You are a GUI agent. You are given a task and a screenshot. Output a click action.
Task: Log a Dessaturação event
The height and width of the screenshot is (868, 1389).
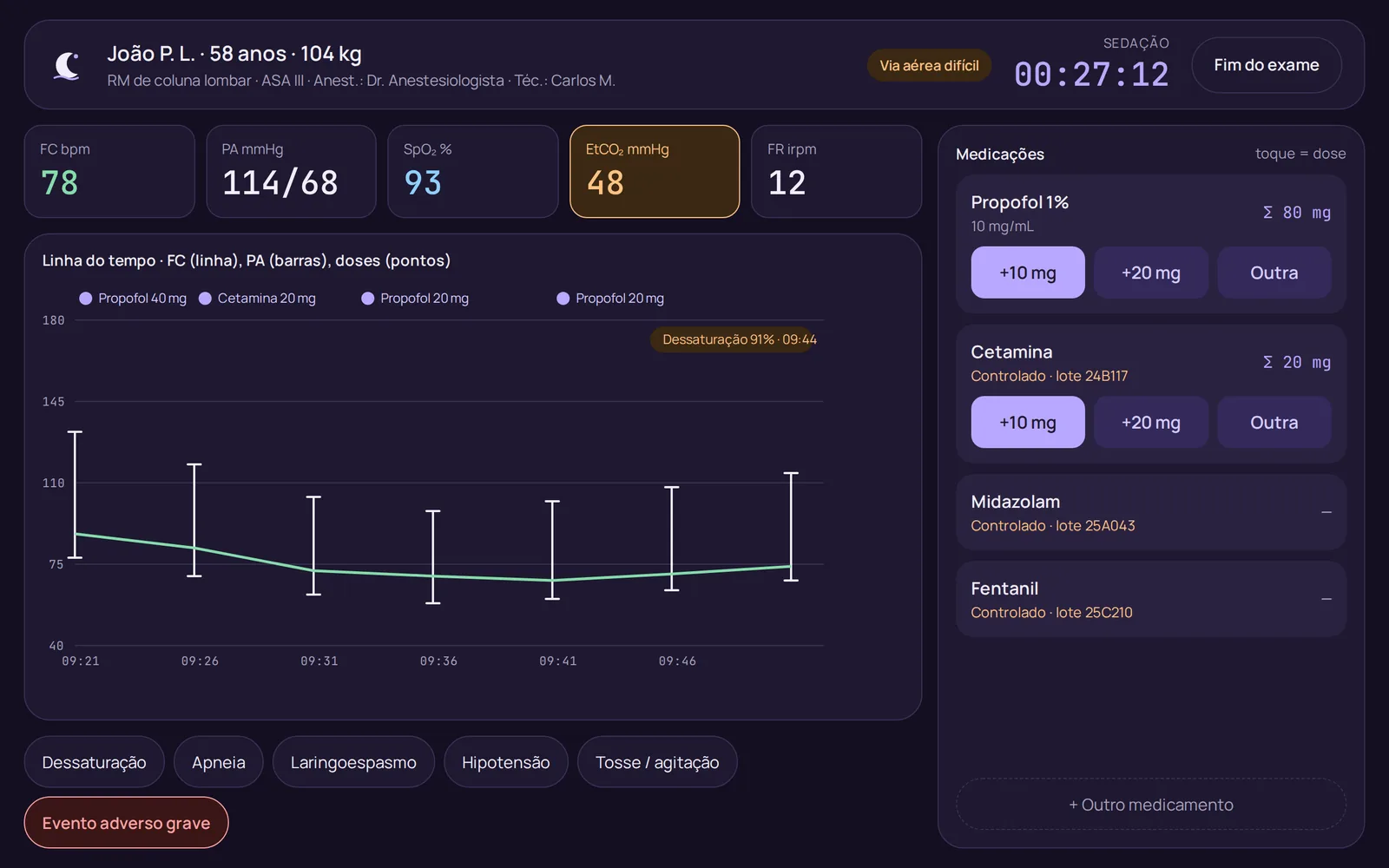pyautogui.click(x=95, y=762)
